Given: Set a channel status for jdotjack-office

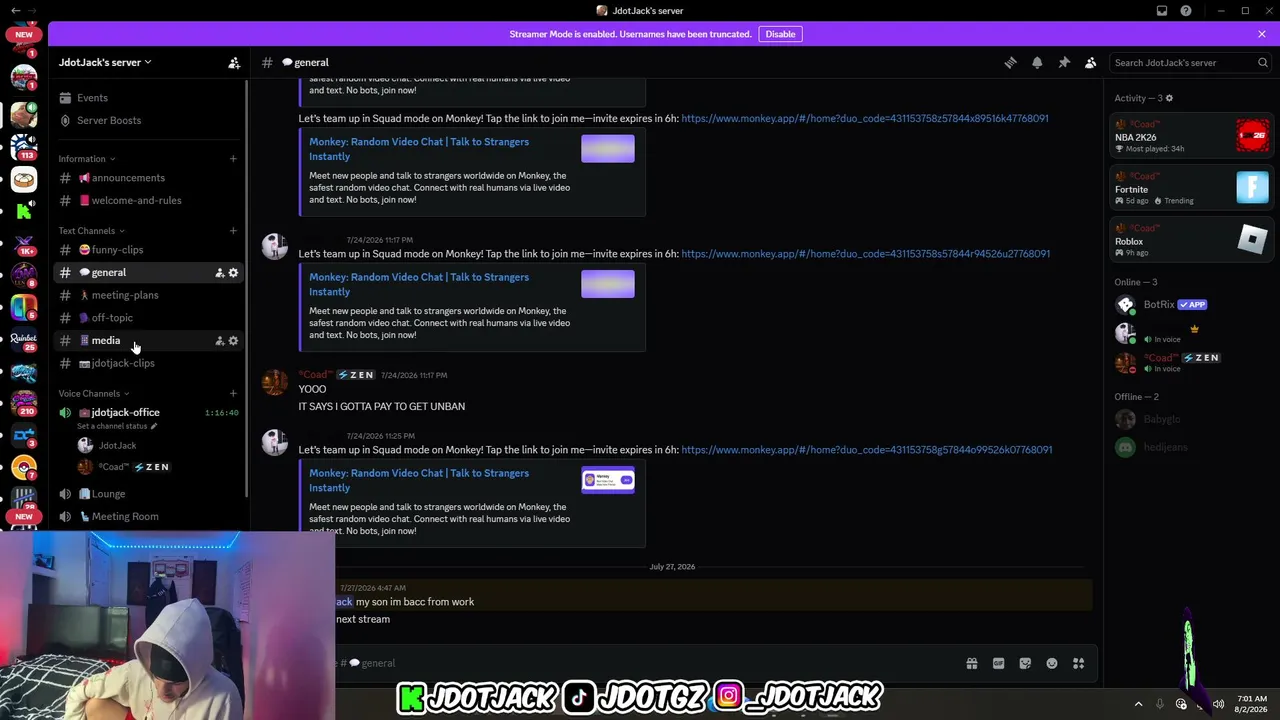Looking at the screenshot, I should (x=117, y=426).
